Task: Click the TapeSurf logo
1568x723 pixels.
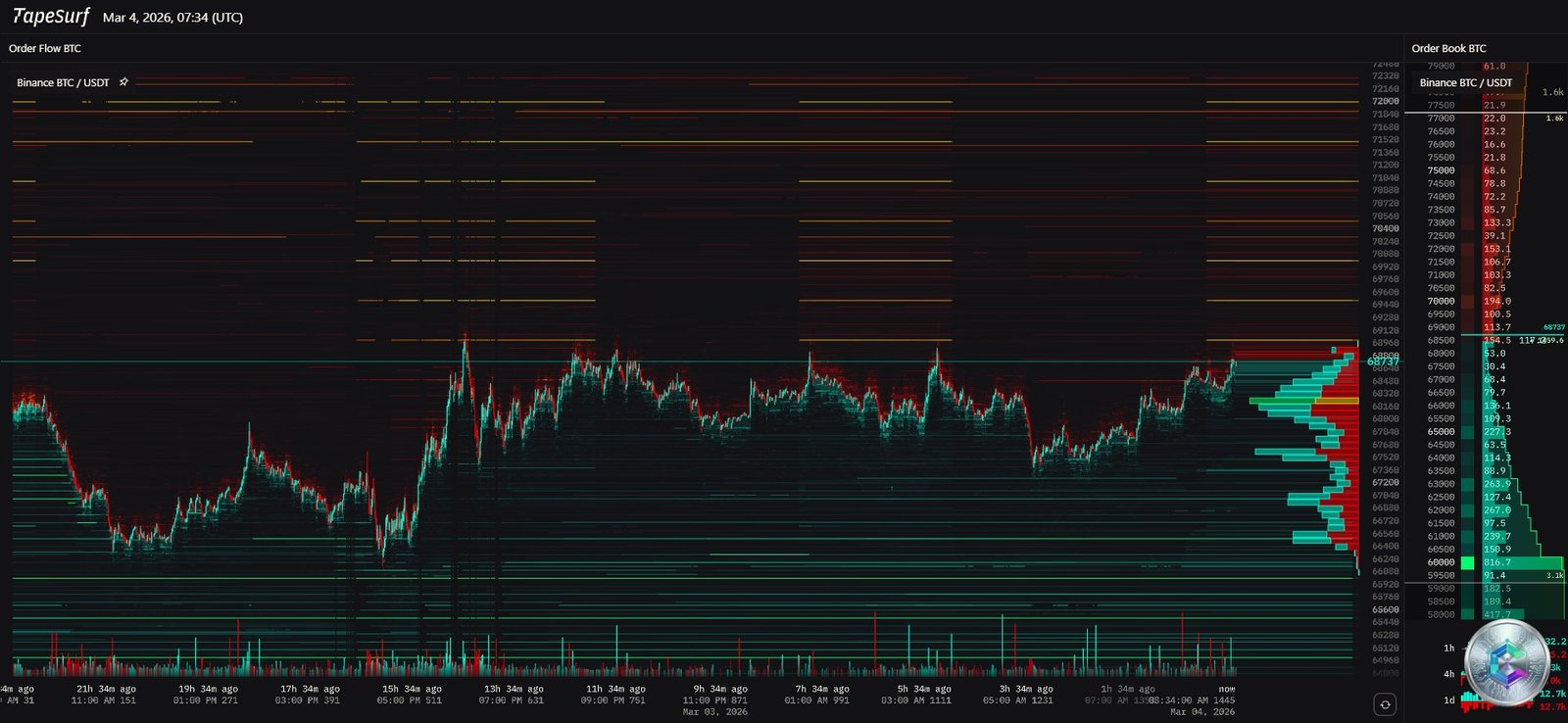Action: 50,17
